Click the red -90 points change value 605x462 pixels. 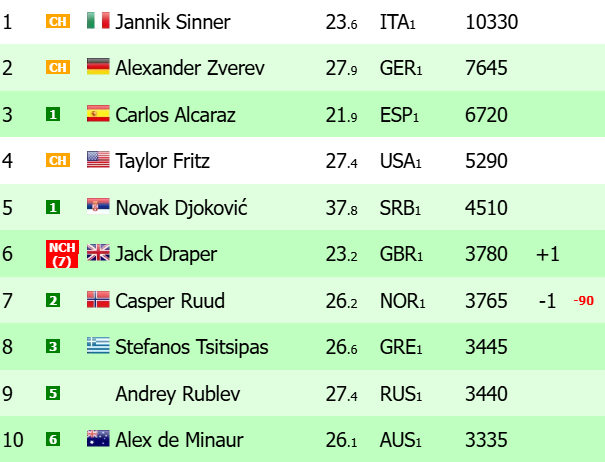point(583,300)
